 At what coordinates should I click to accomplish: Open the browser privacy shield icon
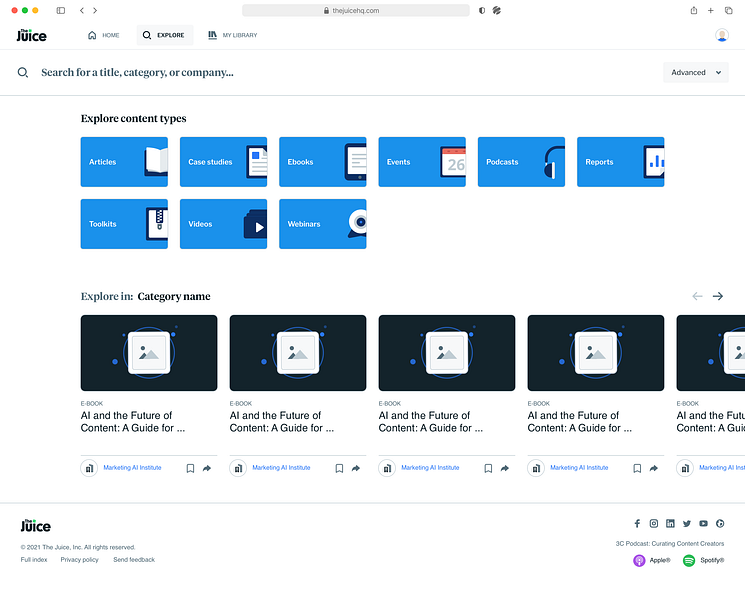tap(482, 10)
